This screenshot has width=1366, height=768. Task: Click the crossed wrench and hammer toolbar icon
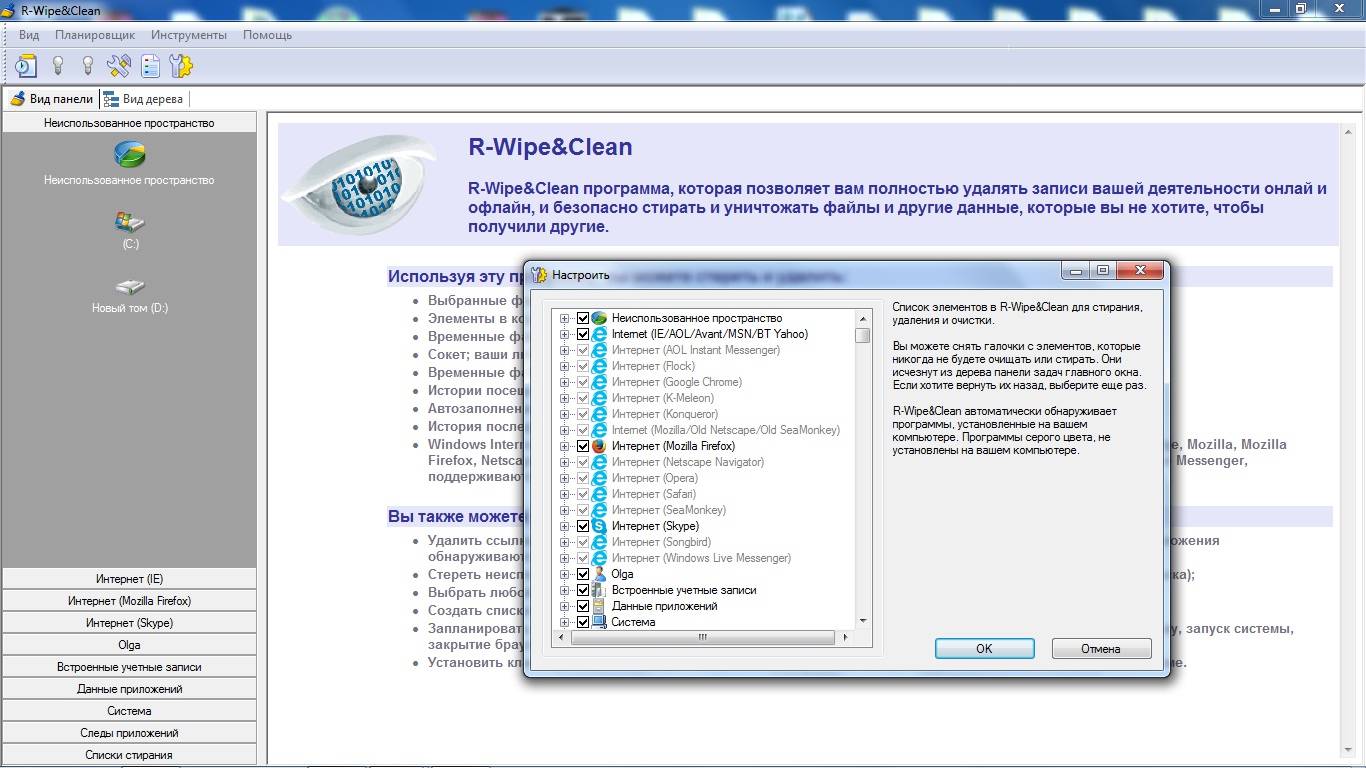119,66
